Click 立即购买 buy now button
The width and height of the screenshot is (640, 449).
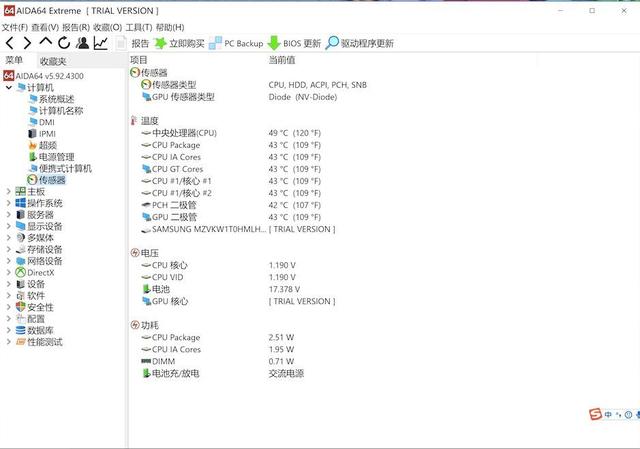pyautogui.click(x=179, y=43)
